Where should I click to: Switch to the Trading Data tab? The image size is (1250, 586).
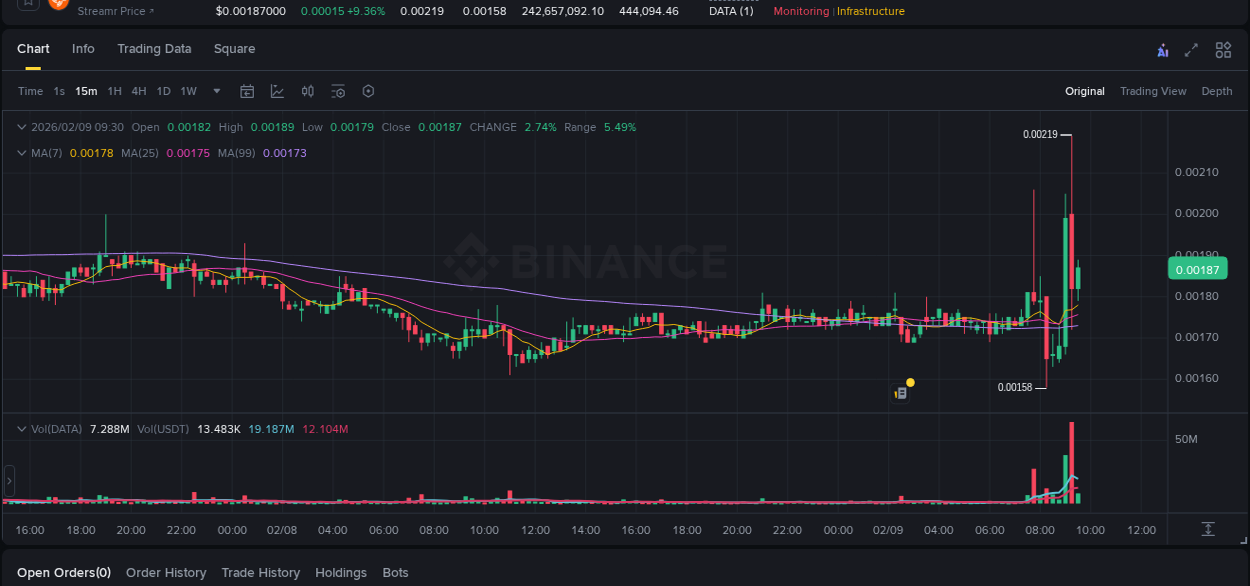(154, 48)
